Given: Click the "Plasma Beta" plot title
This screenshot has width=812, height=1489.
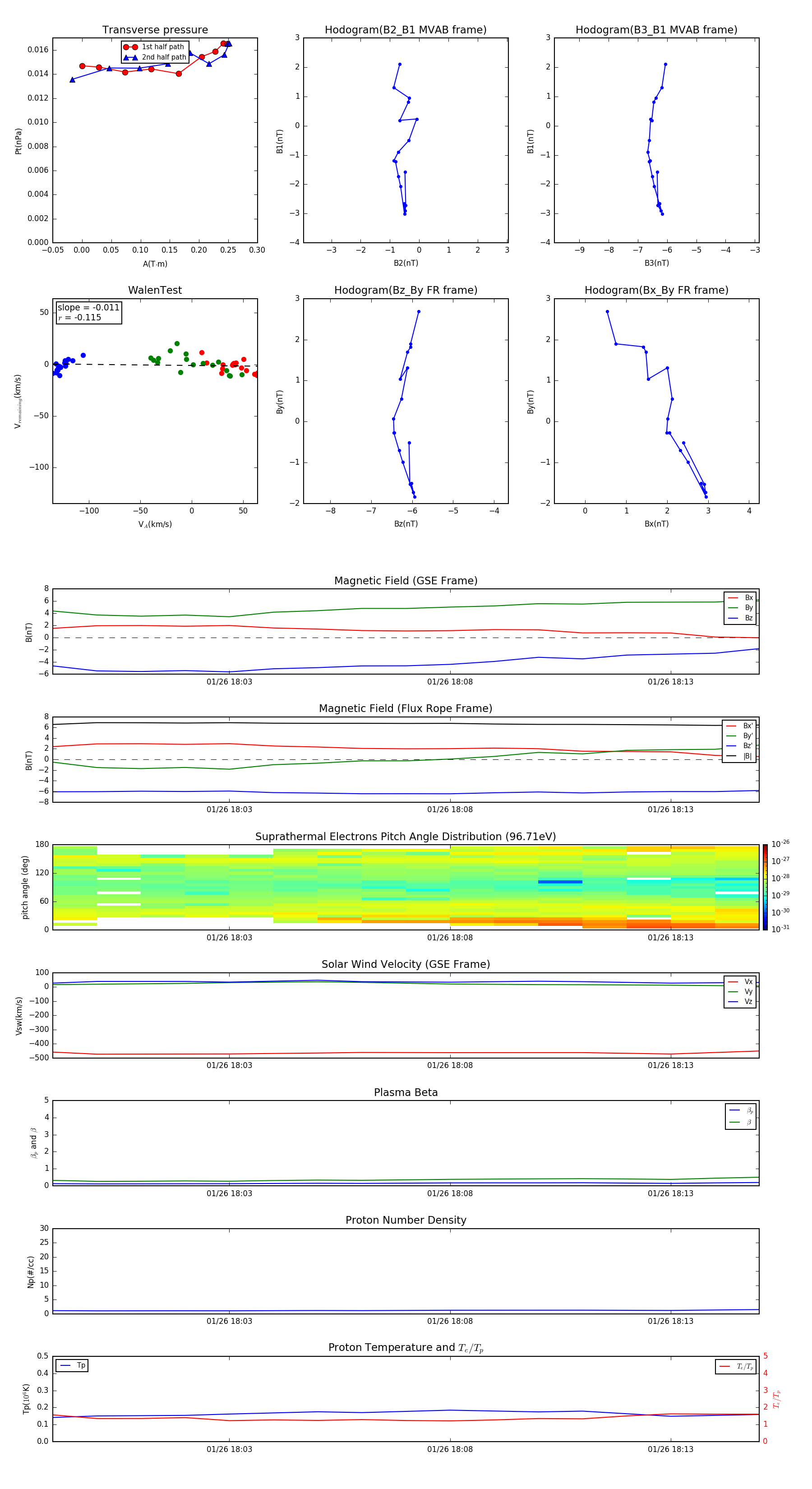Looking at the screenshot, I should [x=406, y=1092].
